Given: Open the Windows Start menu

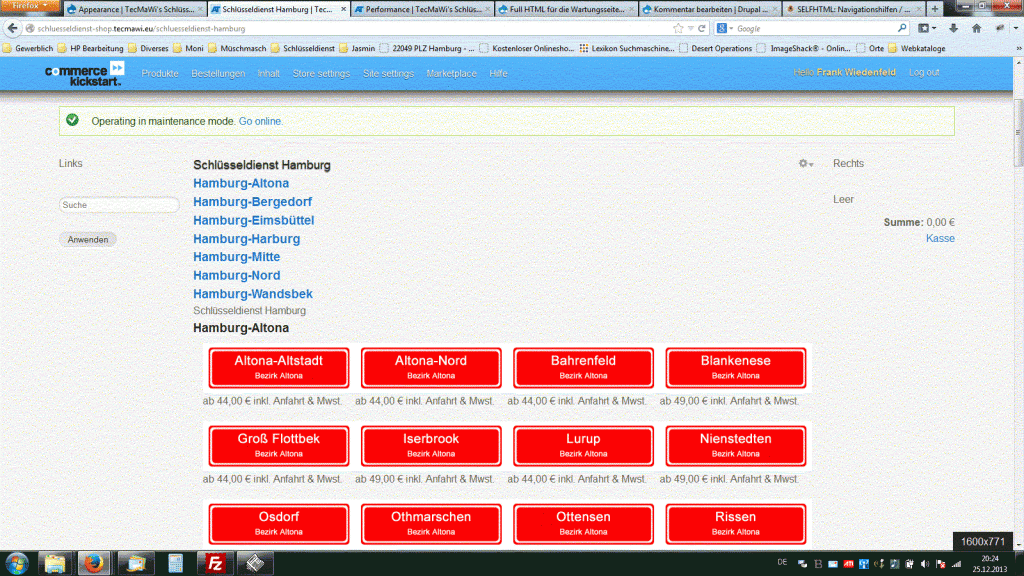Looking at the screenshot, I should pos(19,562).
